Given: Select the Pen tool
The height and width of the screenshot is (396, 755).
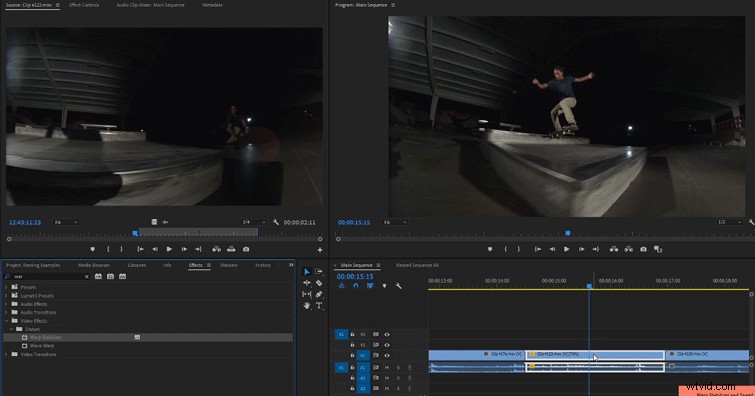Looking at the screenshot, I should 319,294.
